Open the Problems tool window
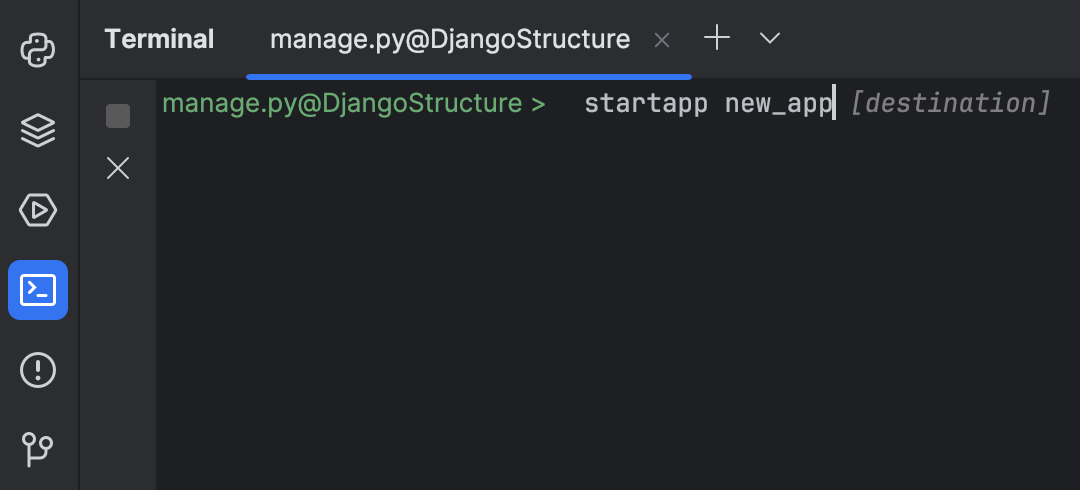 (38, 370)
